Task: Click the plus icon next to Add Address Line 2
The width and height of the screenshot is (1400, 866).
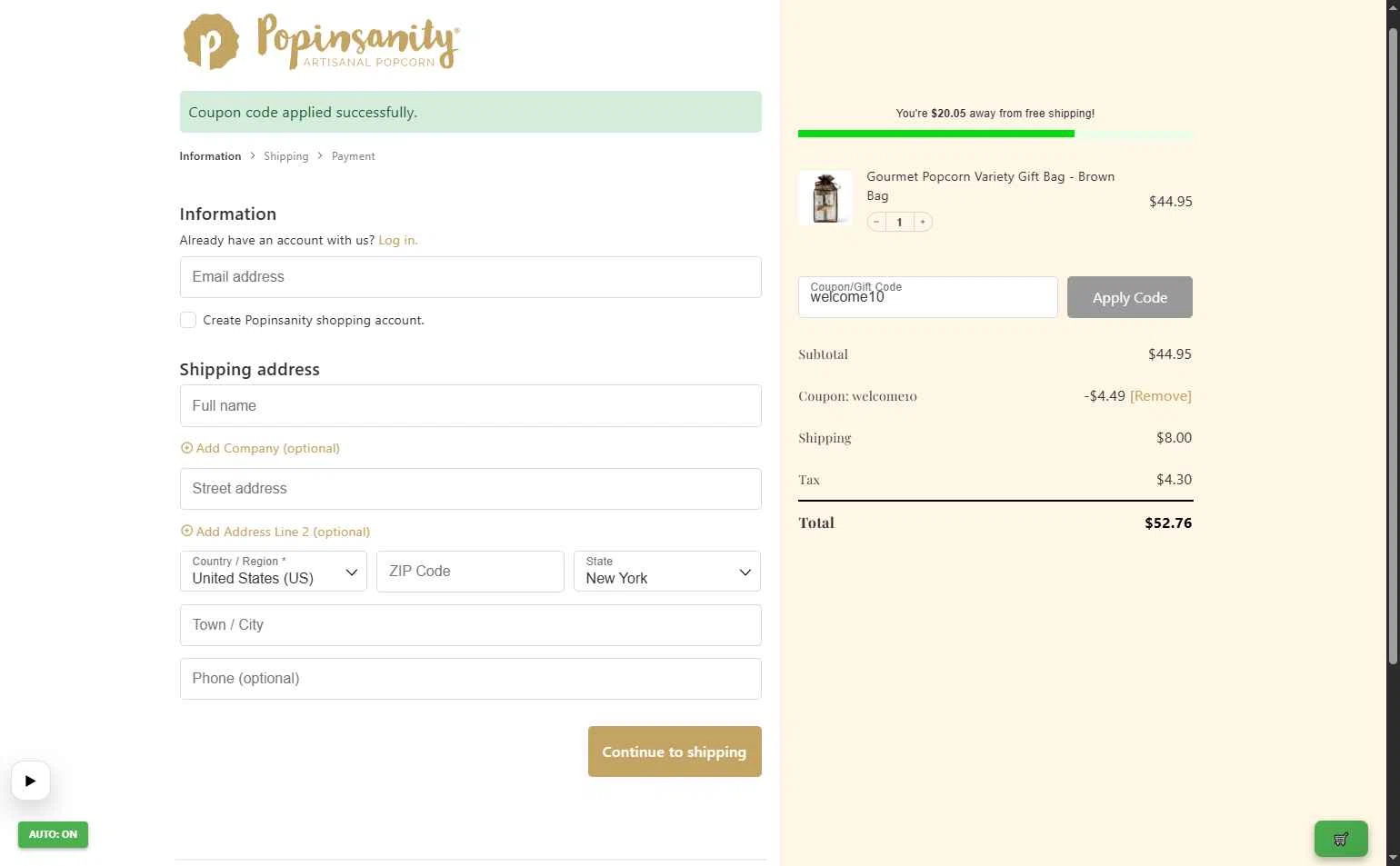Action: point(186,532)
